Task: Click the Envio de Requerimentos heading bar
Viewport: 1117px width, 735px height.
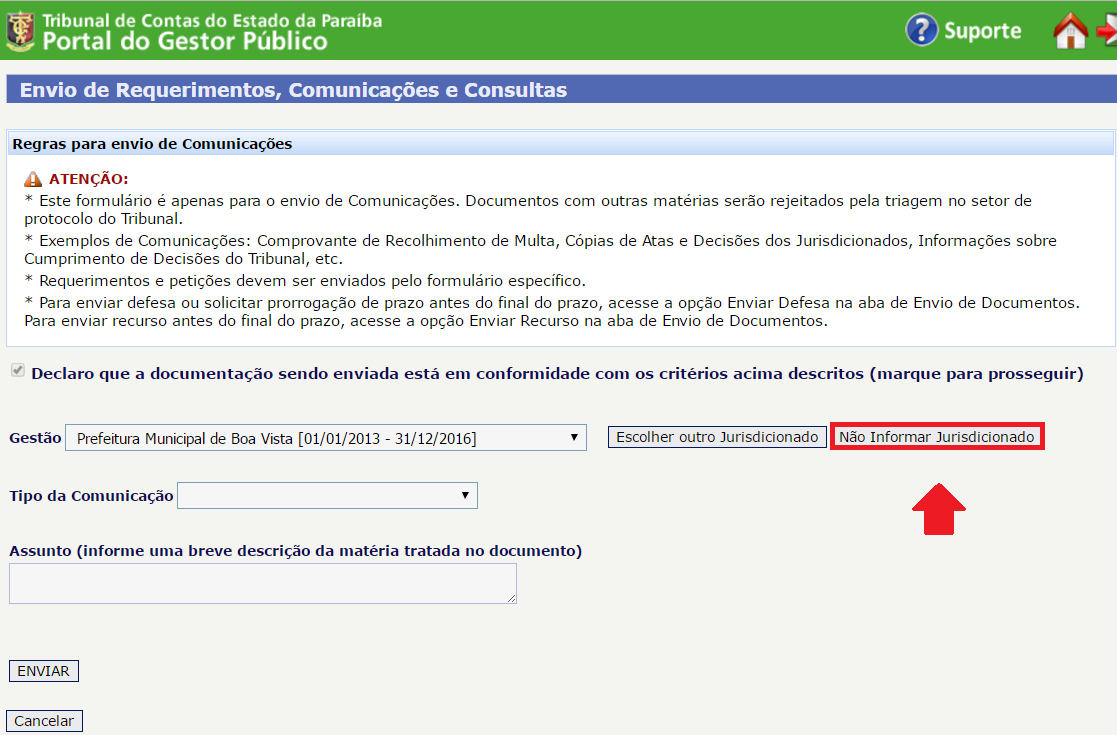Action: [293, 90]
